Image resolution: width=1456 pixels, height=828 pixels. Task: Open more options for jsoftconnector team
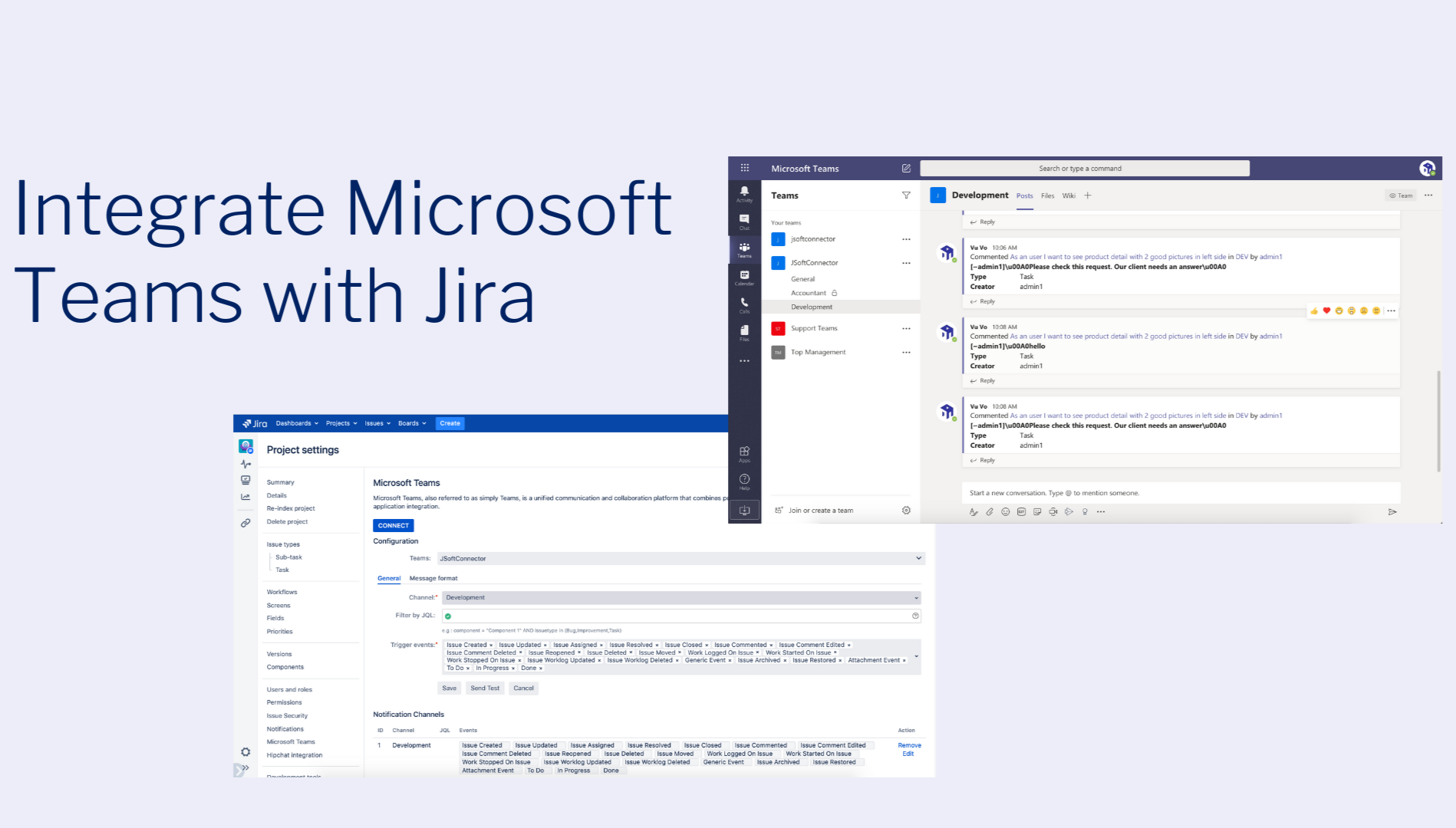[906, 239]
